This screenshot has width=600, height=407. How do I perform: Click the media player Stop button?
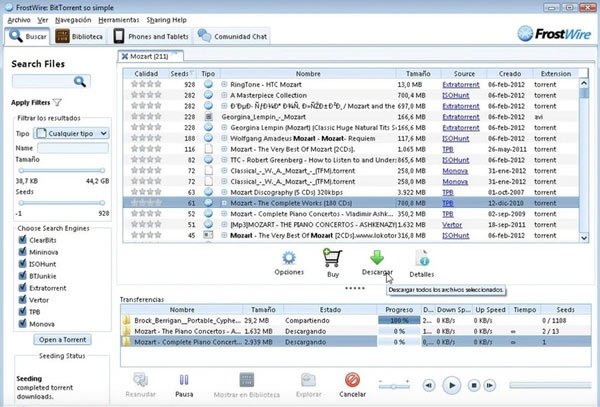(474, 385)
